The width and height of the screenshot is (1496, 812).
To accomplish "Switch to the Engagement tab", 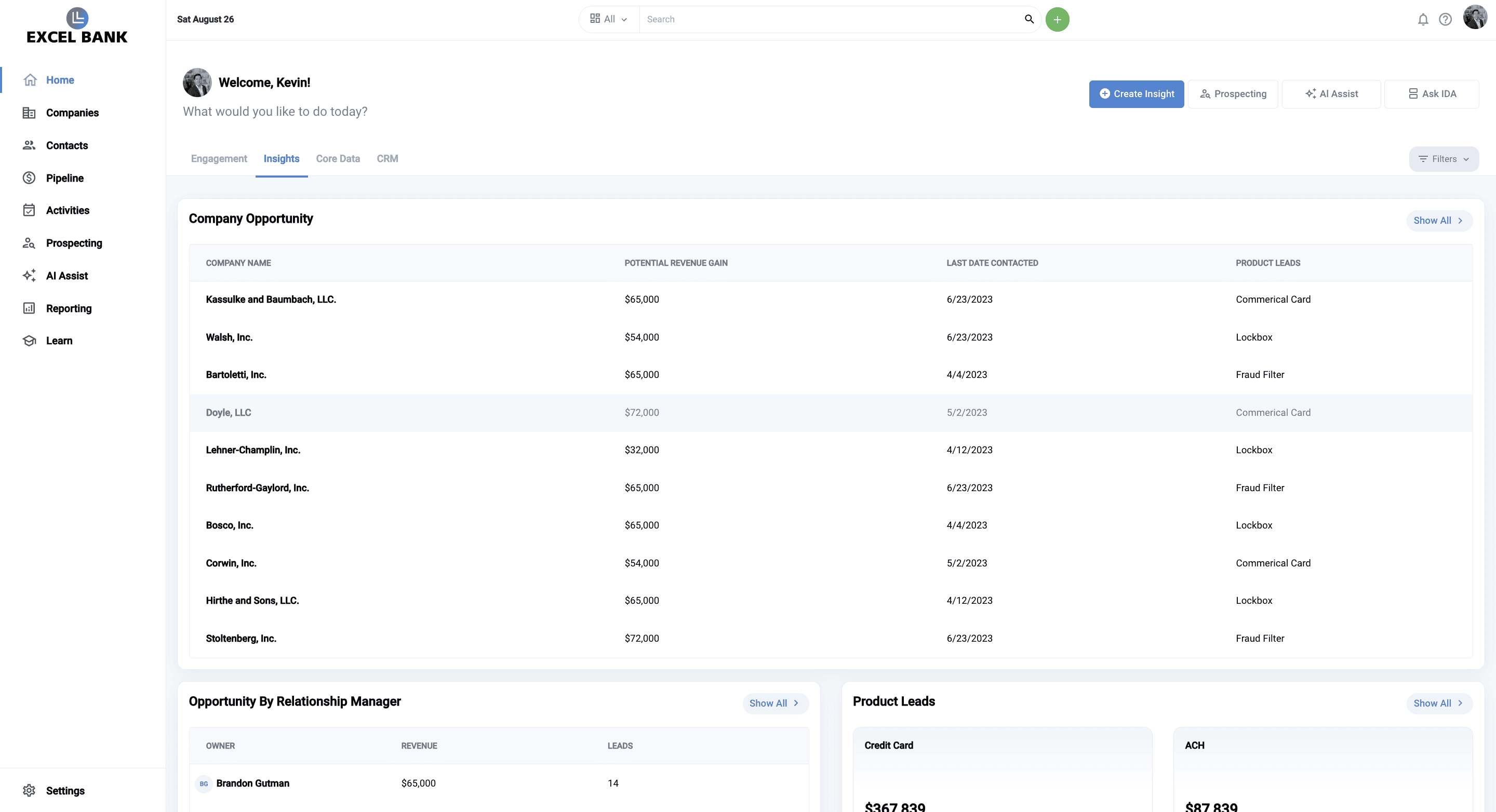I will click(x=219, y=159).
